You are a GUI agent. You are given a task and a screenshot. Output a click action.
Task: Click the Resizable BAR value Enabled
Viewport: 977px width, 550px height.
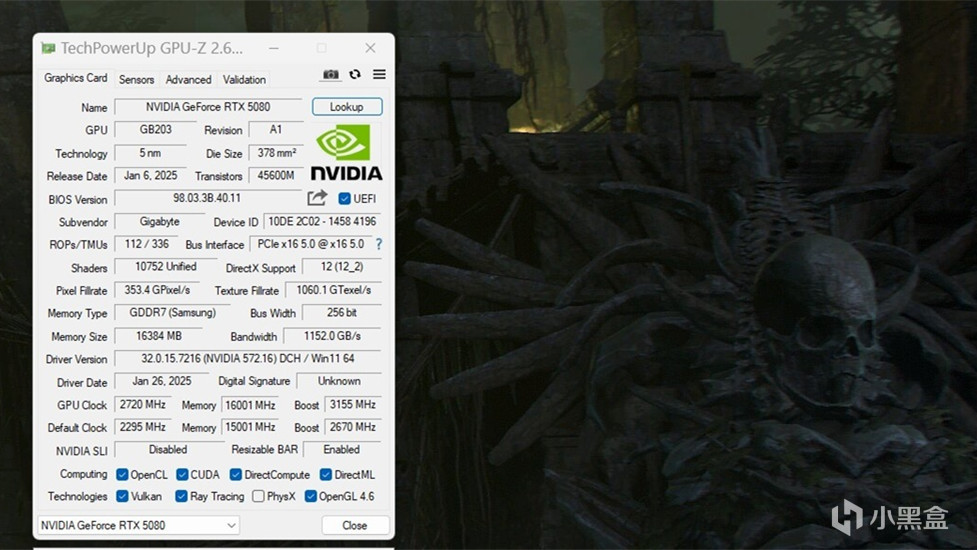pos(341,450)
